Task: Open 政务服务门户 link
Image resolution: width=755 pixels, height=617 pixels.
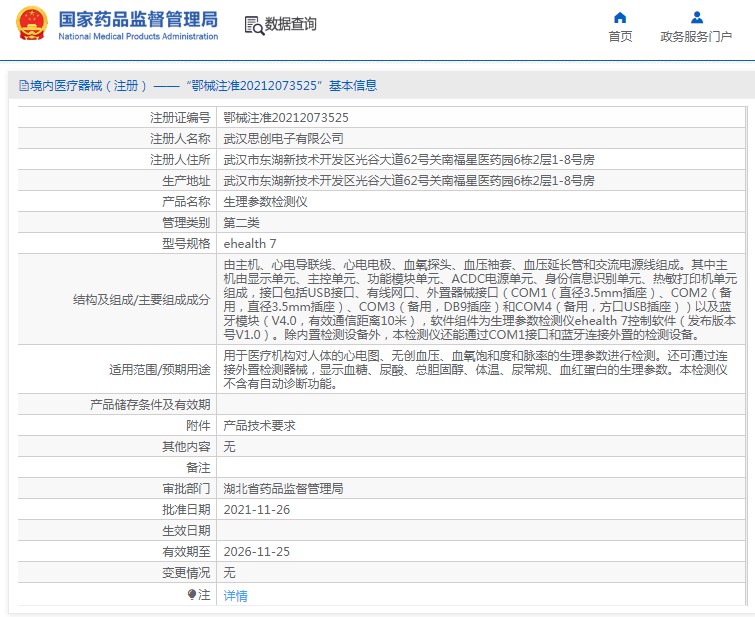Action: [696, 37]
